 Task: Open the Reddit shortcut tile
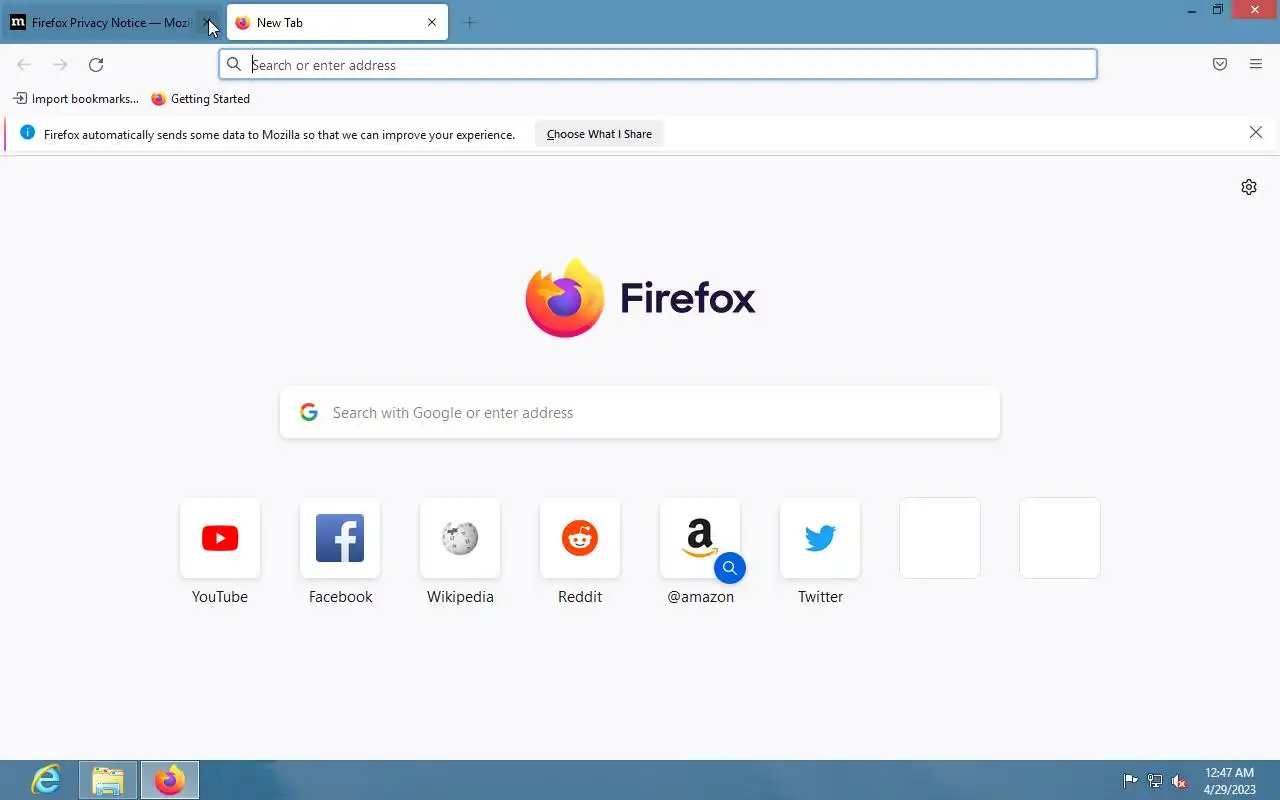580,538
